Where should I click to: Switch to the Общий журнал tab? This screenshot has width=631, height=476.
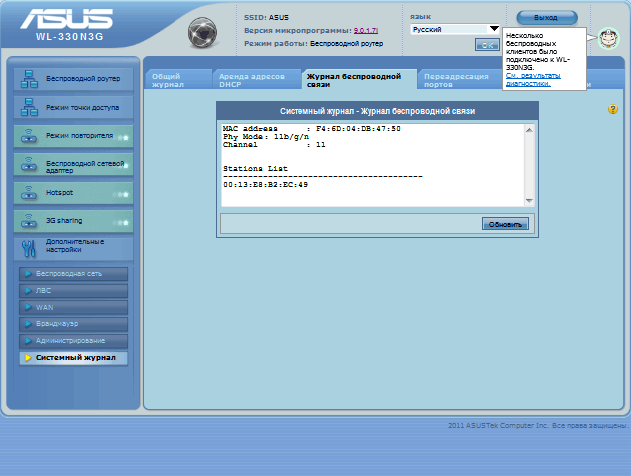click(177, 81)
